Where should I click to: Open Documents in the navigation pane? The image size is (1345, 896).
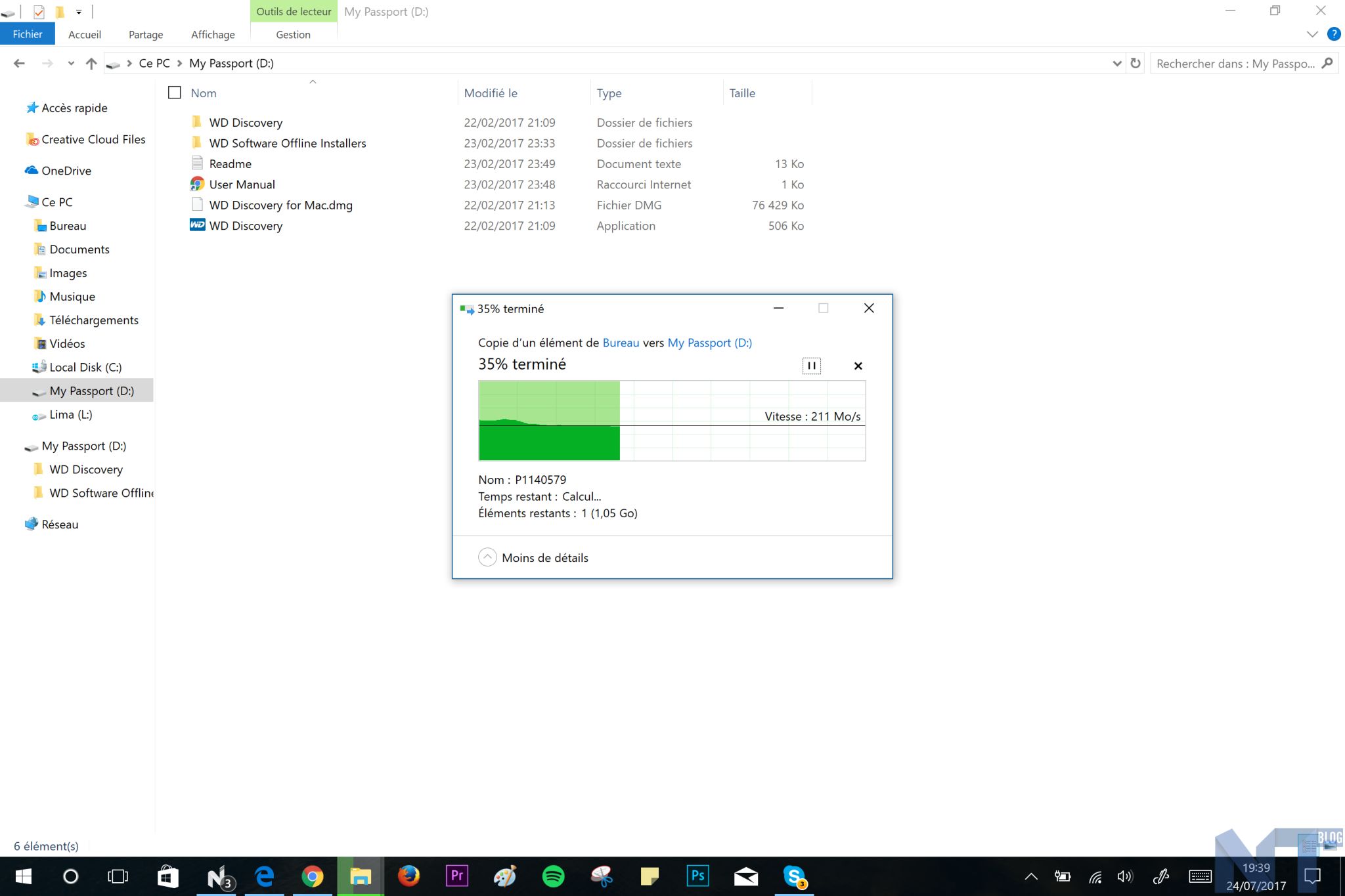[79, 249]
